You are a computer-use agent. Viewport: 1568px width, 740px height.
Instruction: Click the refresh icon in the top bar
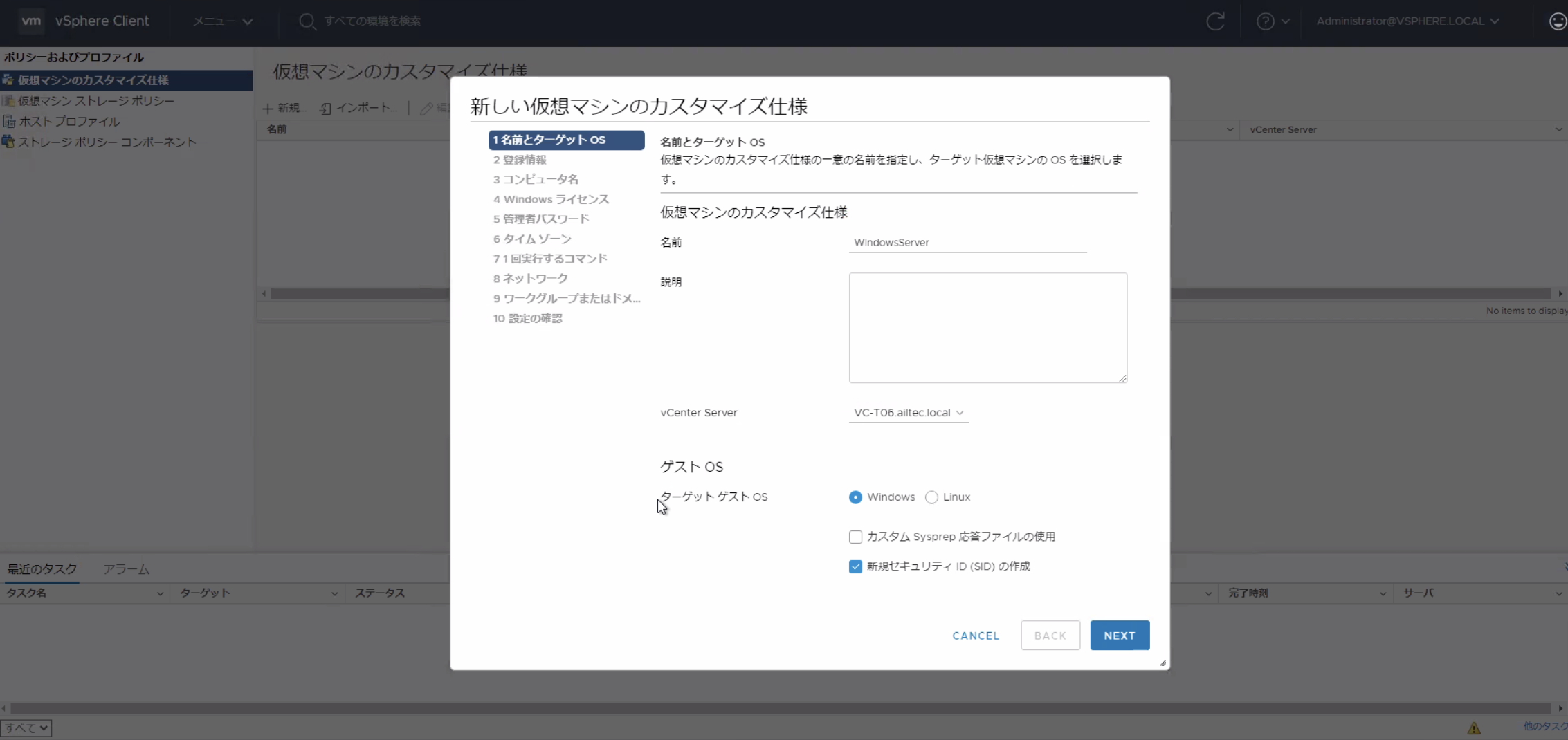1216,21
